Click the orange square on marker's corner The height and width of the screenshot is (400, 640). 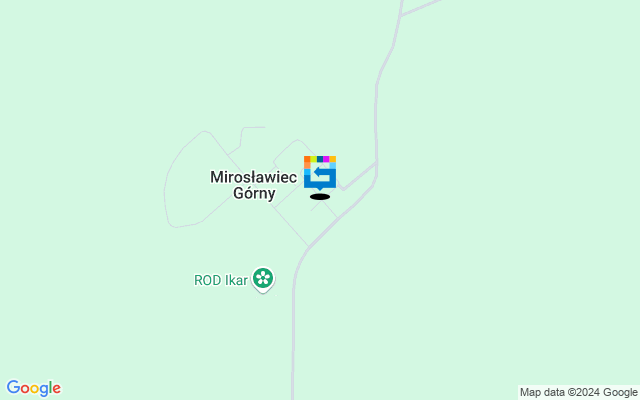coord(307,159)
